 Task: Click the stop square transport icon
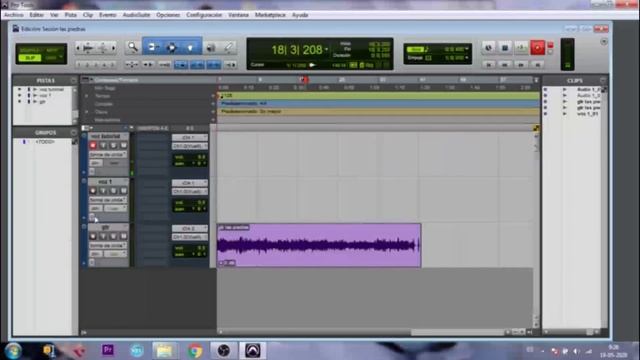click(505, 48)
